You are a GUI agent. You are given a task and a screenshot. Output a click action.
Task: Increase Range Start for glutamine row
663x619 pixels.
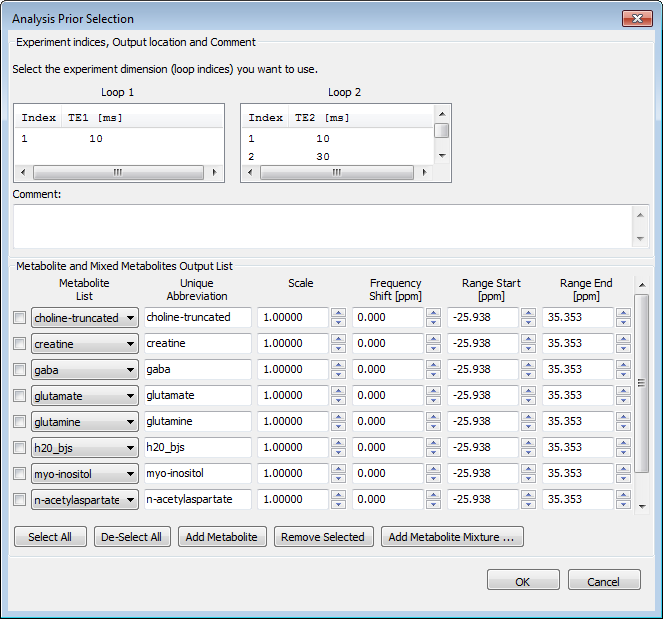click(529, 417)
